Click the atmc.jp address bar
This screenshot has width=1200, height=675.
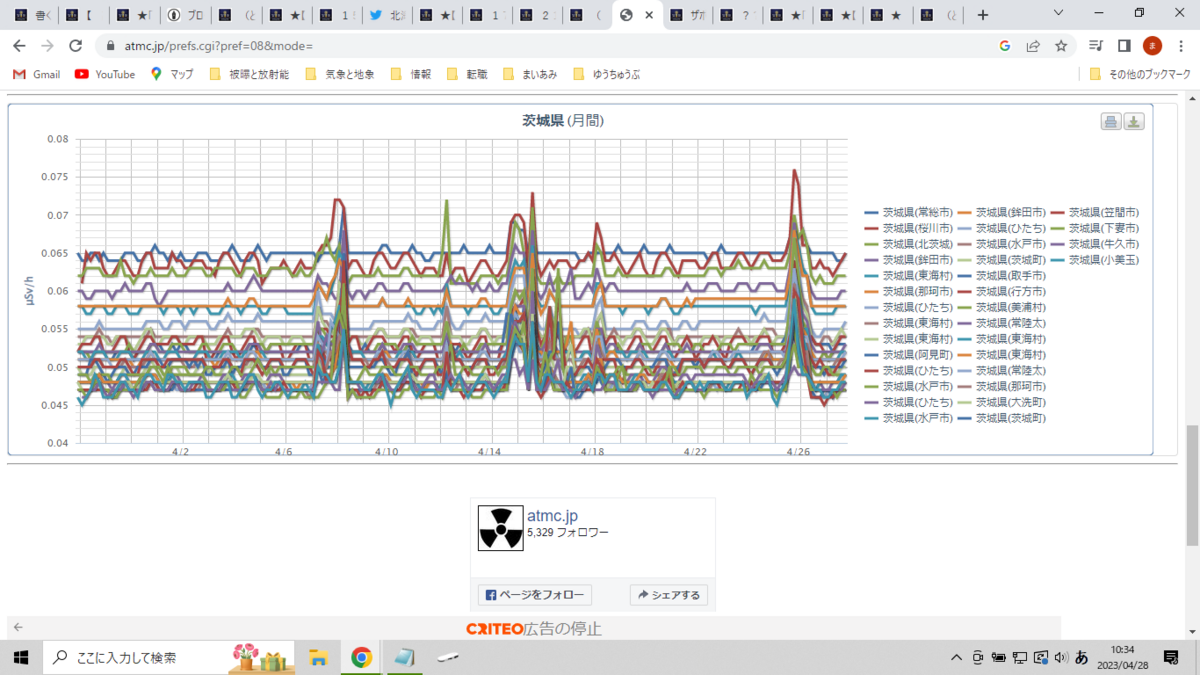pos(540,46)
